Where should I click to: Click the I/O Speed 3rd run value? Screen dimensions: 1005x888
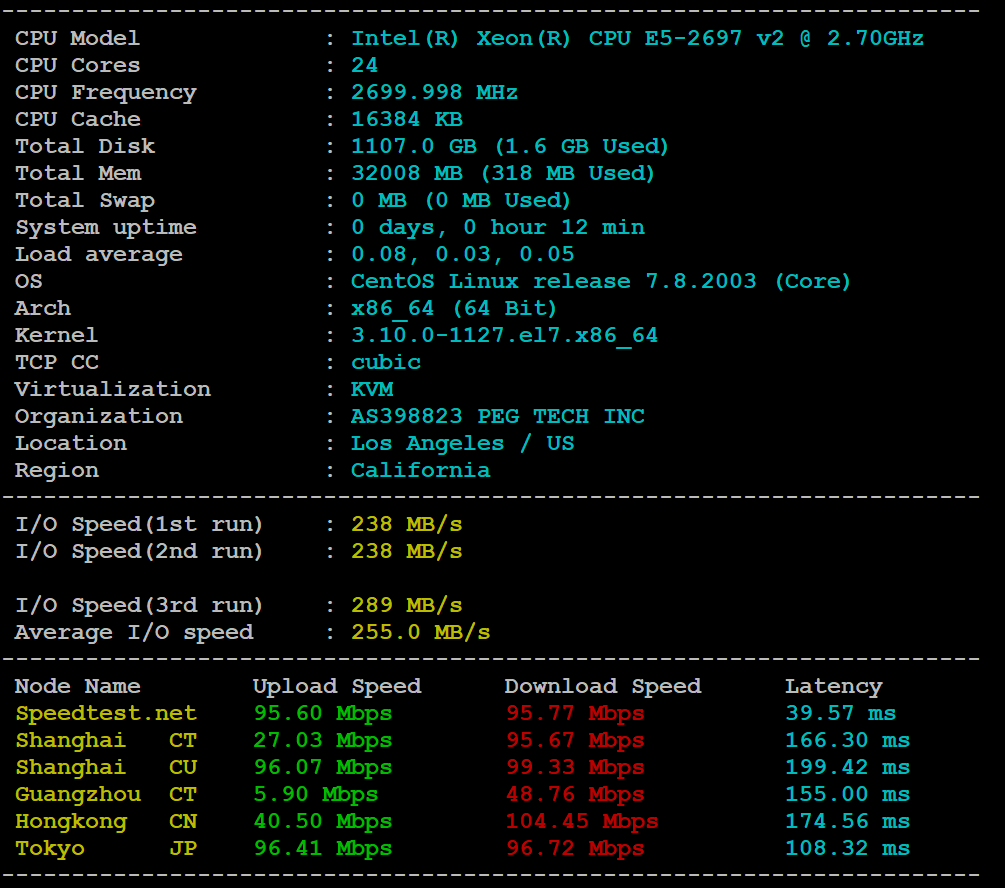[x=406, y=606]
